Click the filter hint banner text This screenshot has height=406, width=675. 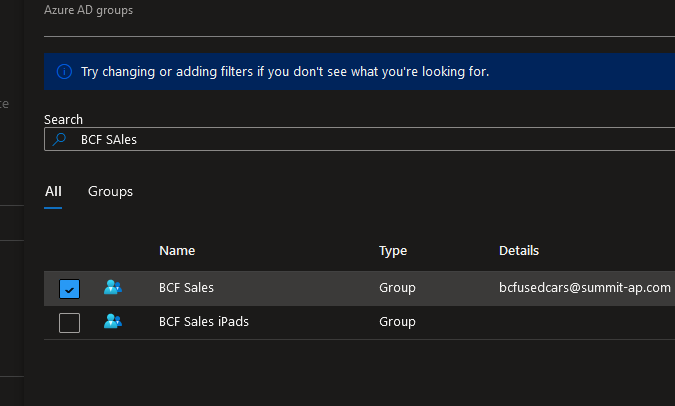coord(285,71)
